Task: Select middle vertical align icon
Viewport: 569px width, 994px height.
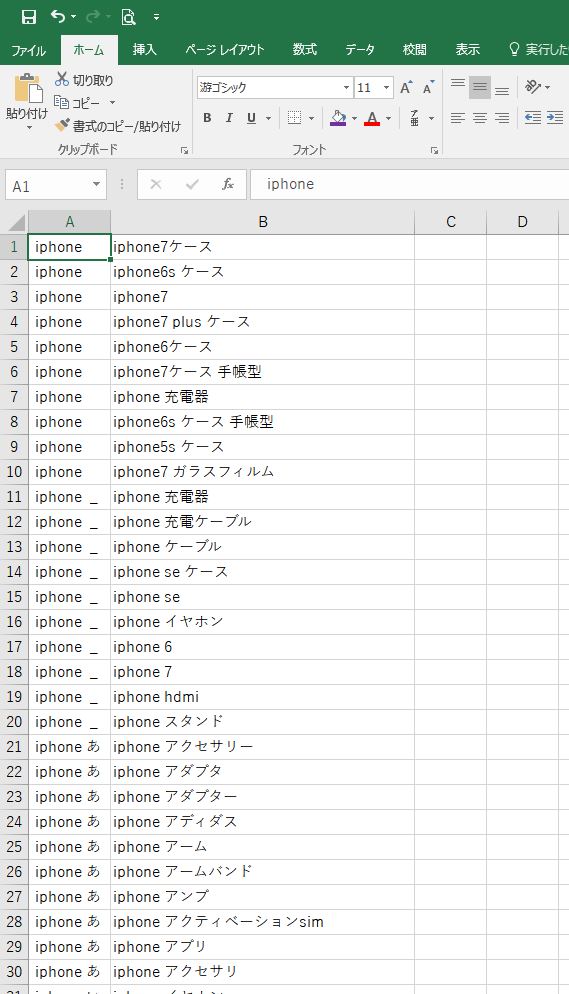Action: point(480,87)
